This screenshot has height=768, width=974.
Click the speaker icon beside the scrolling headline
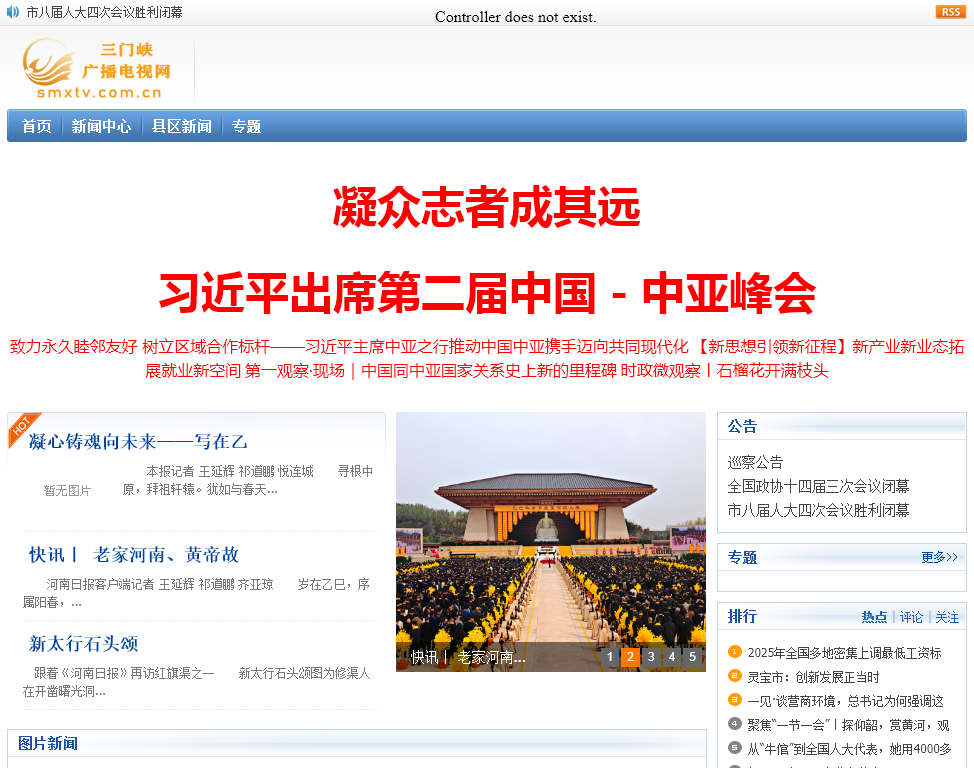click(12, 12)
